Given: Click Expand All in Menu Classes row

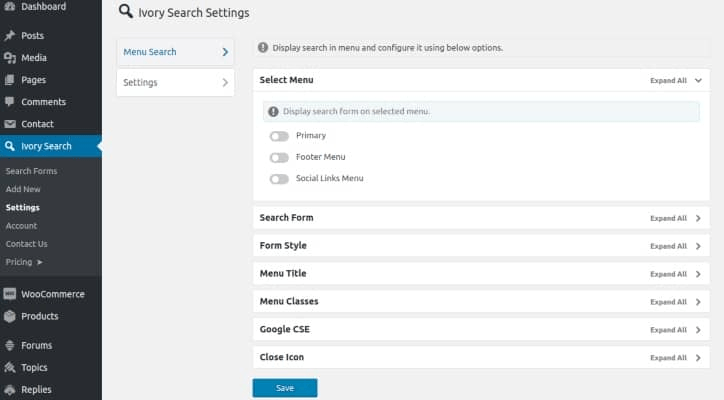Looking at the screenshot, I should pyautogui.click(x=668, y=302).
